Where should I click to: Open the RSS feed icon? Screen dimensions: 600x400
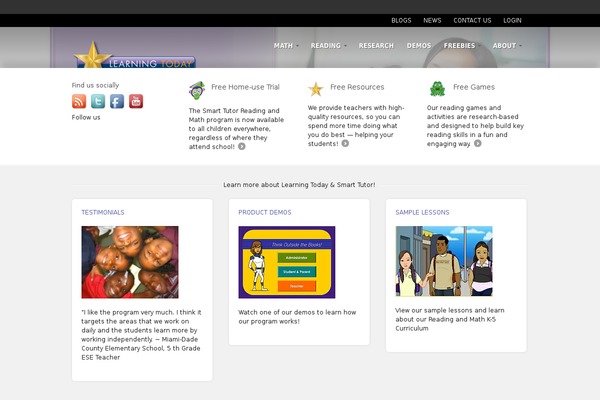pos(79,101)
